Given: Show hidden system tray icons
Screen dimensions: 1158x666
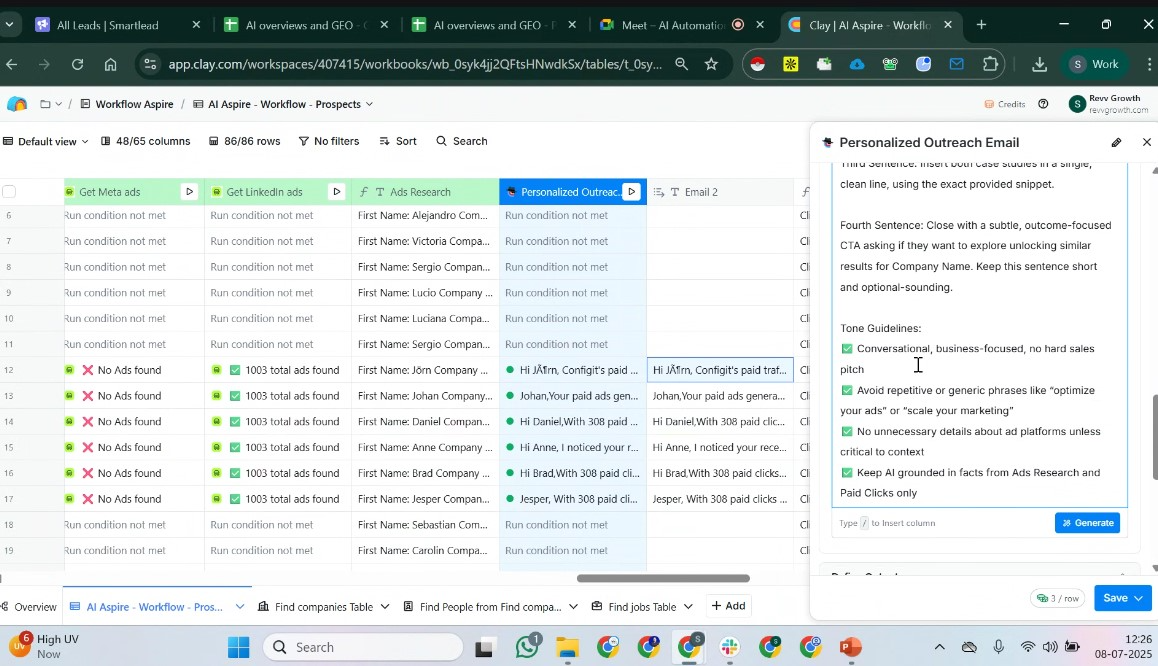Looking at the screenshot, I should coord(939,647).
